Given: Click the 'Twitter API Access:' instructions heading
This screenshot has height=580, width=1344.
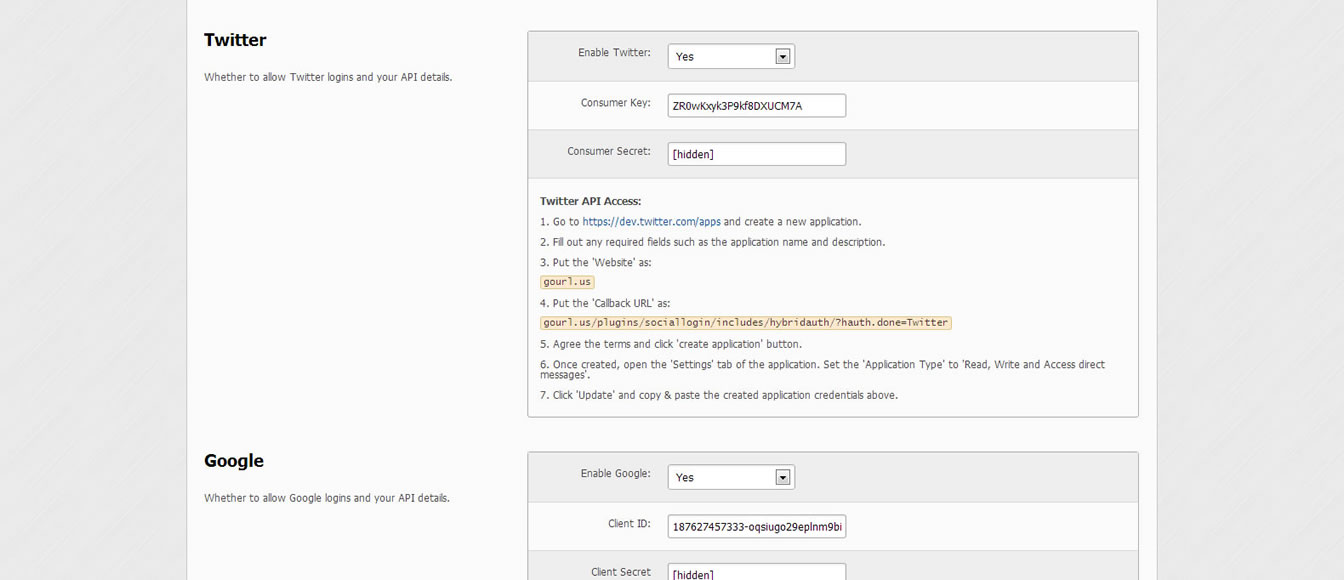Looking at the screenshot, I should [590, 201].
